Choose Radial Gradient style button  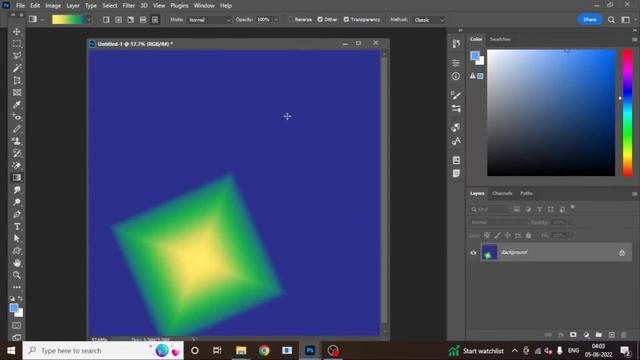tap(118, 20)
